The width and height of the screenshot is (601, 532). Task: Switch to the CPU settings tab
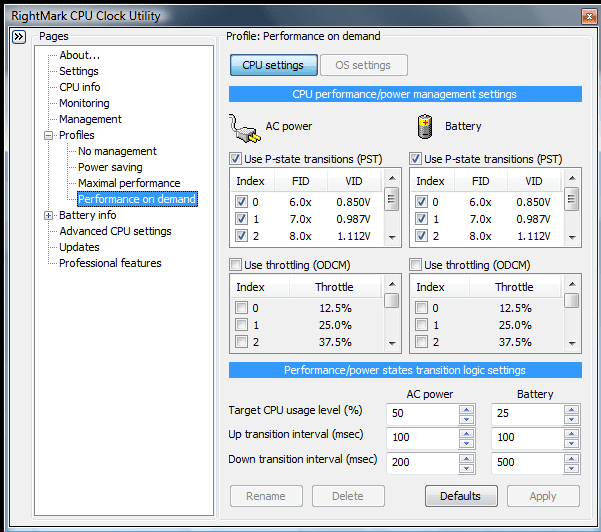274,65
